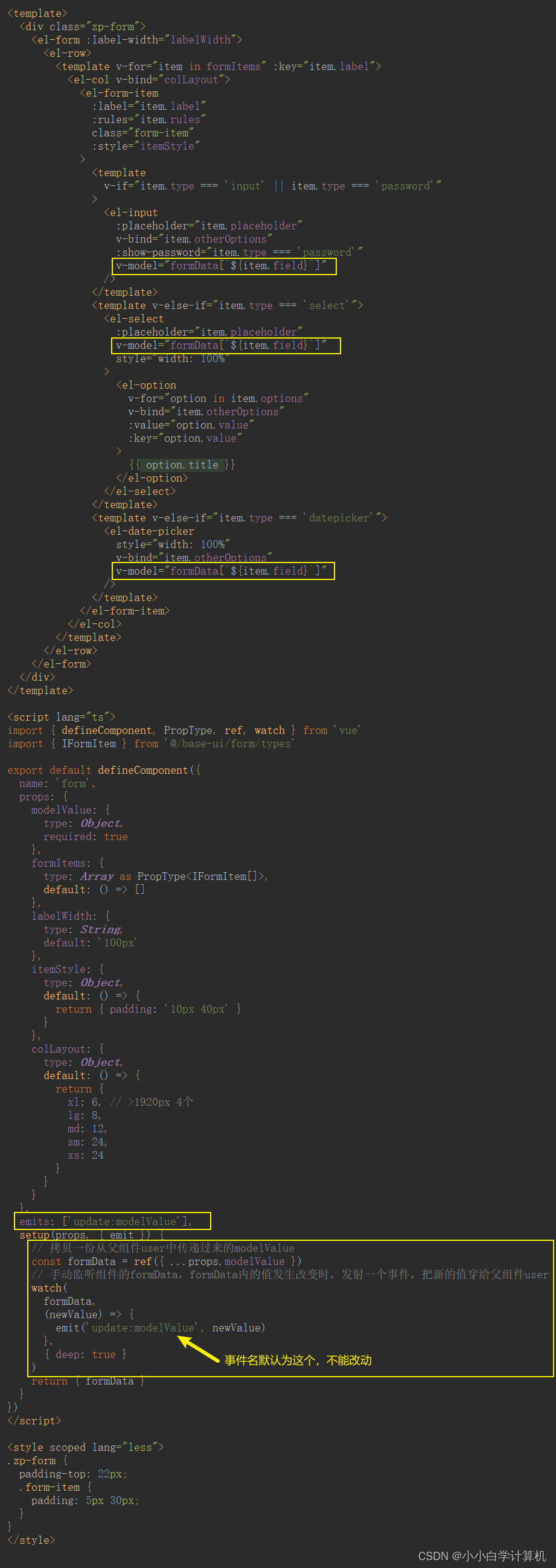The image size is (556, 1568).
Task: Click the </el-form-item> closing tag
Action: 124,611
